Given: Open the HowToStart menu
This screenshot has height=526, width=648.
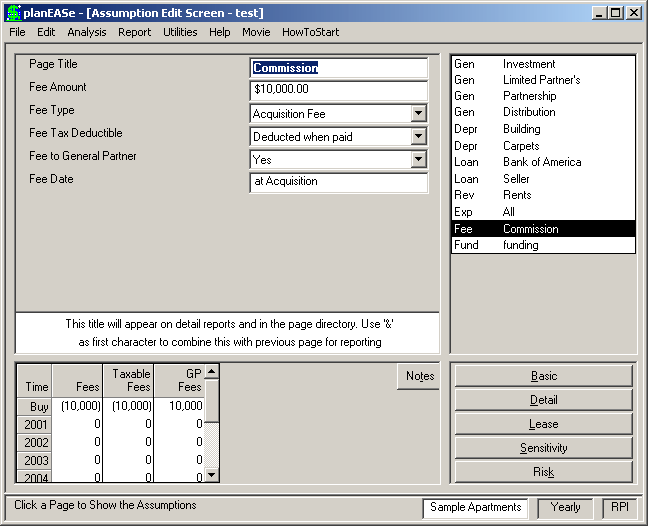Looking at the screenshot, I should point(310,32).
